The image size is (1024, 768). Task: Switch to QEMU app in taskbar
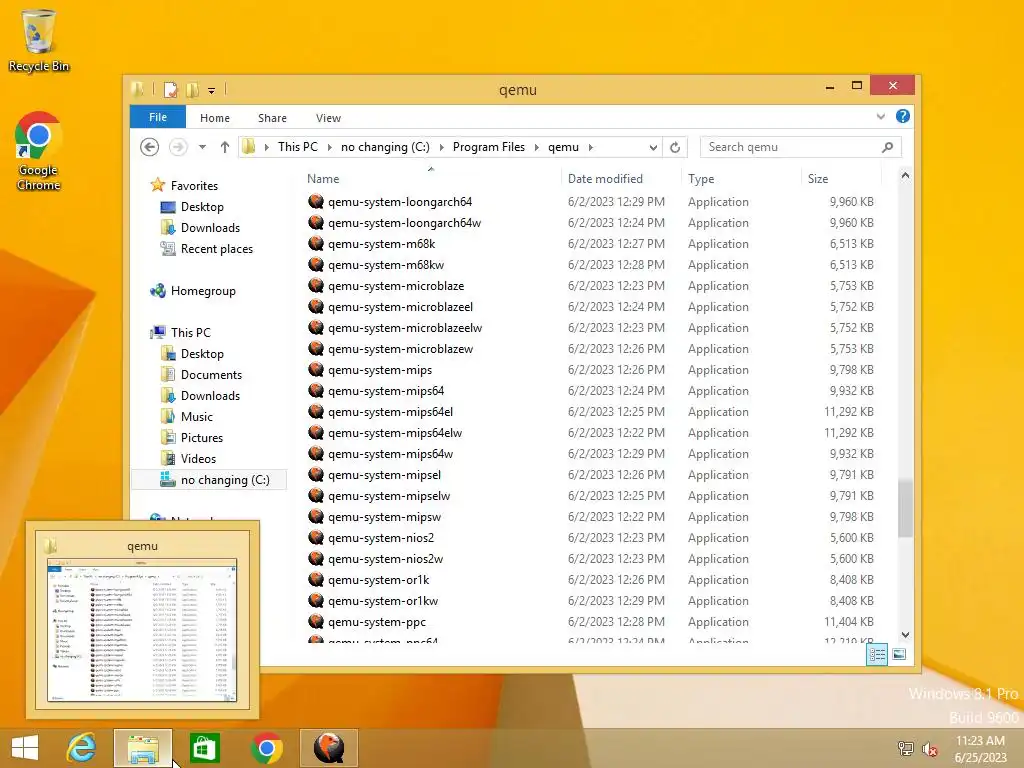coord(328,748)
